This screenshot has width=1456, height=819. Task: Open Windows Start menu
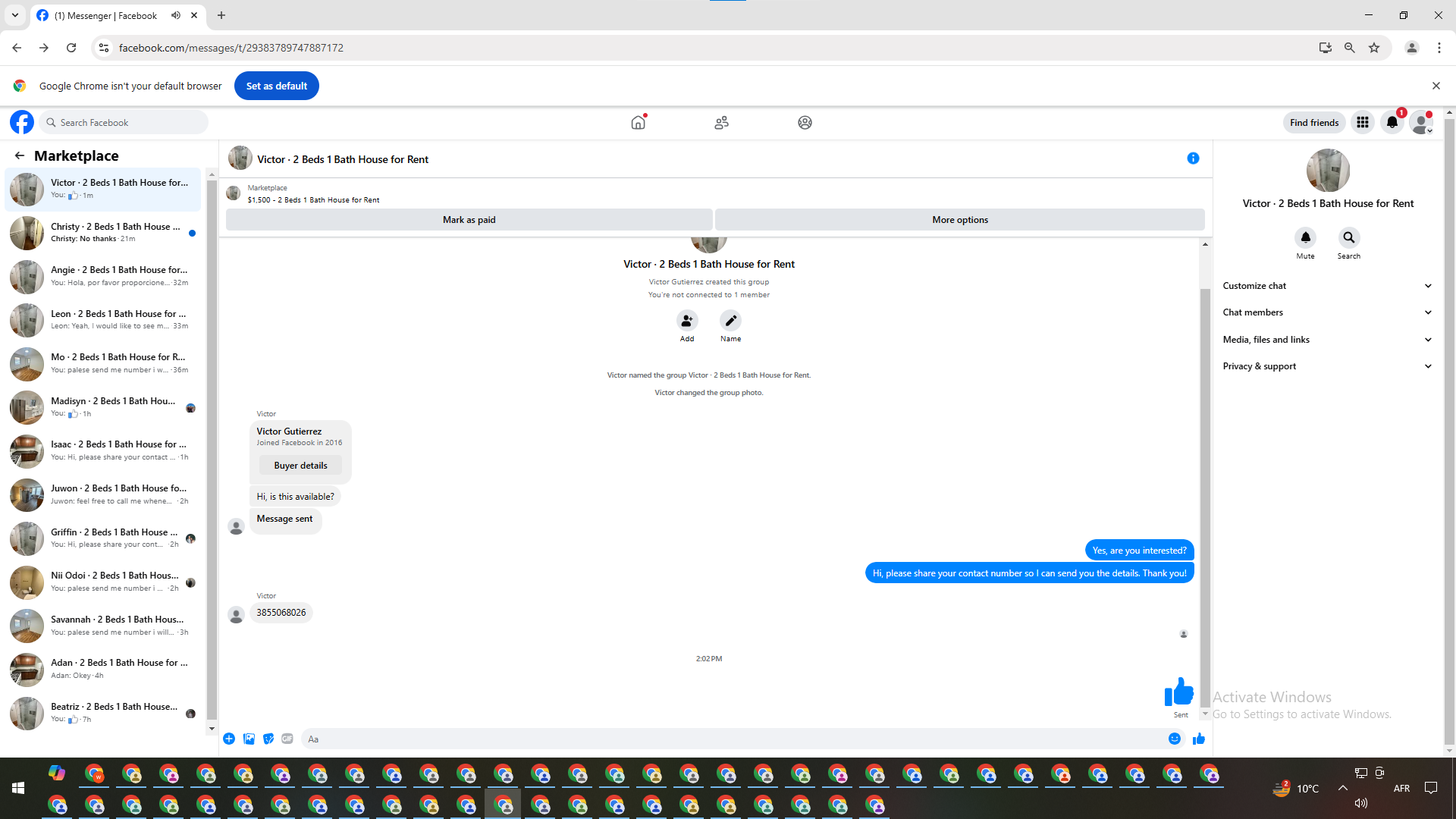pyautogui.click(x=18, y=789)
